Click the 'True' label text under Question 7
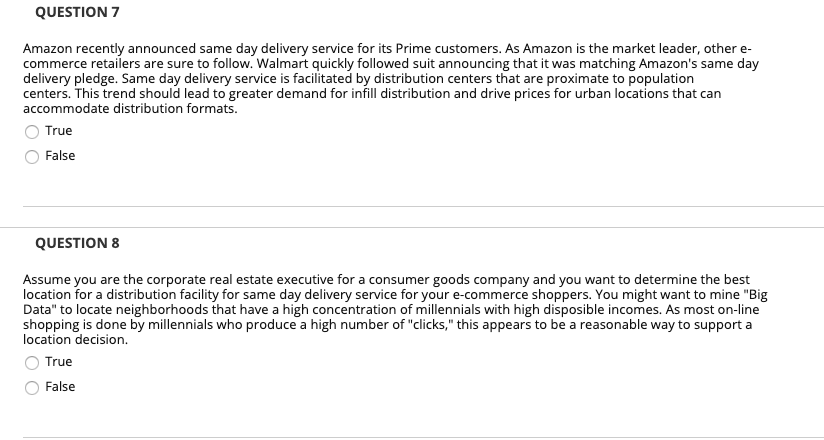824x440 pixels. tap(58, 131)
